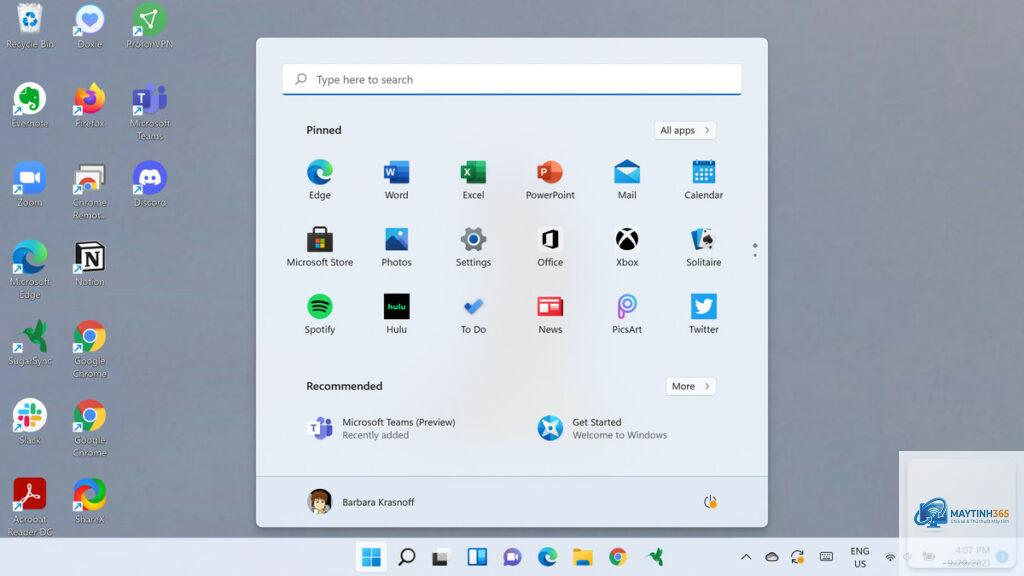Go to next pinned apps page dots
Viewport: 1024px width, 576px height.
point(755,250)
